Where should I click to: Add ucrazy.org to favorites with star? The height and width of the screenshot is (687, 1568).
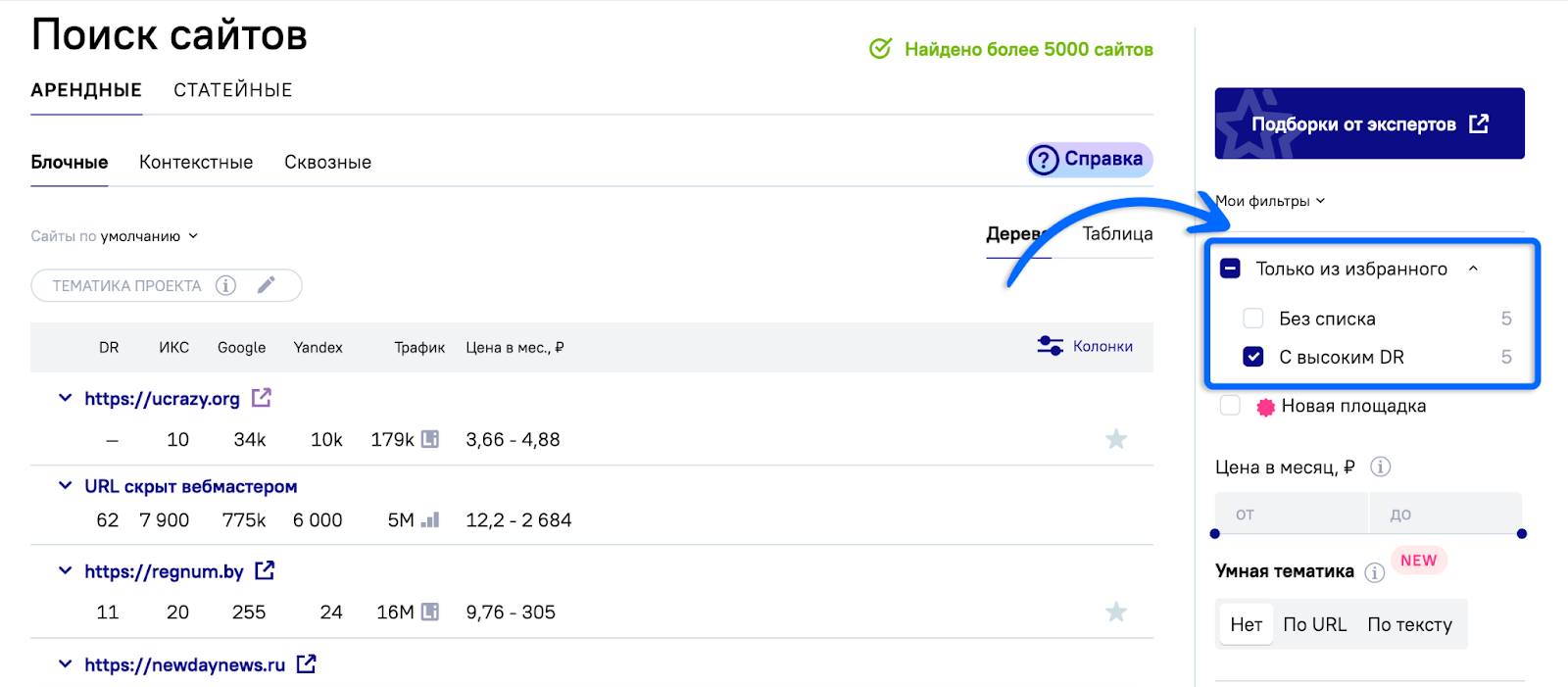1115,439
